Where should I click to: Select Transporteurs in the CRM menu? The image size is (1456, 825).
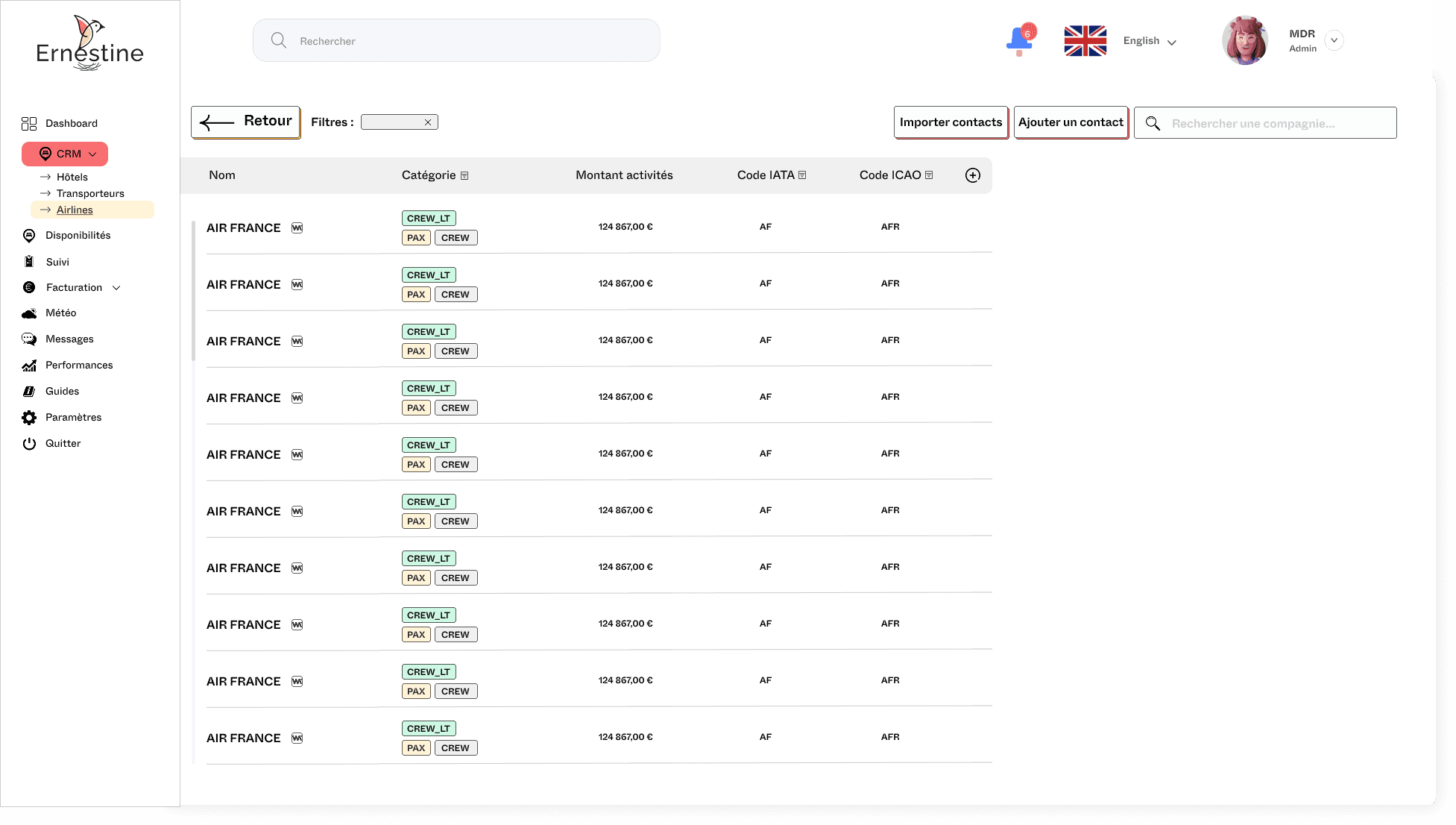[x=90, y=194]
